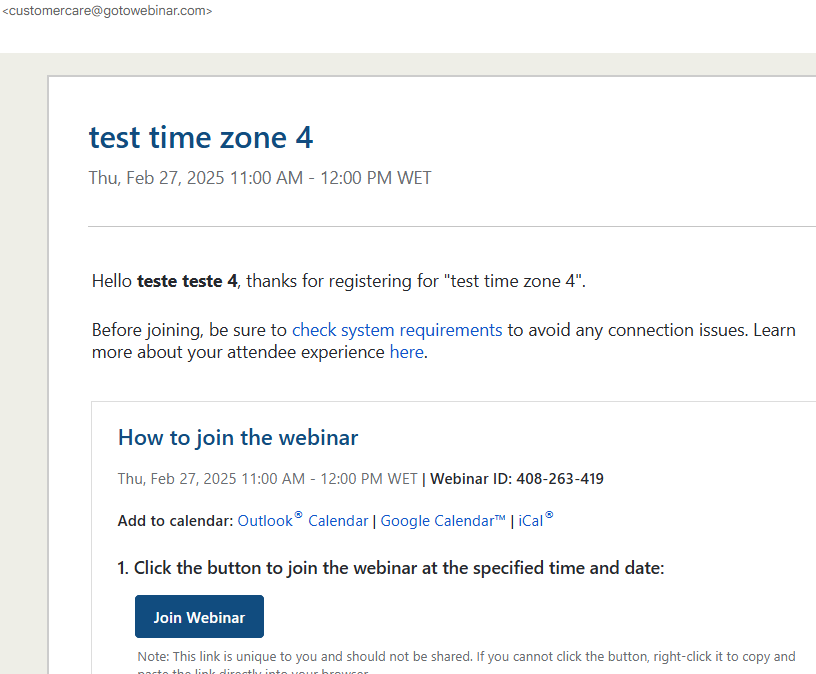Click the large "test time zone 4" title
816x674 pixels.
201,137
